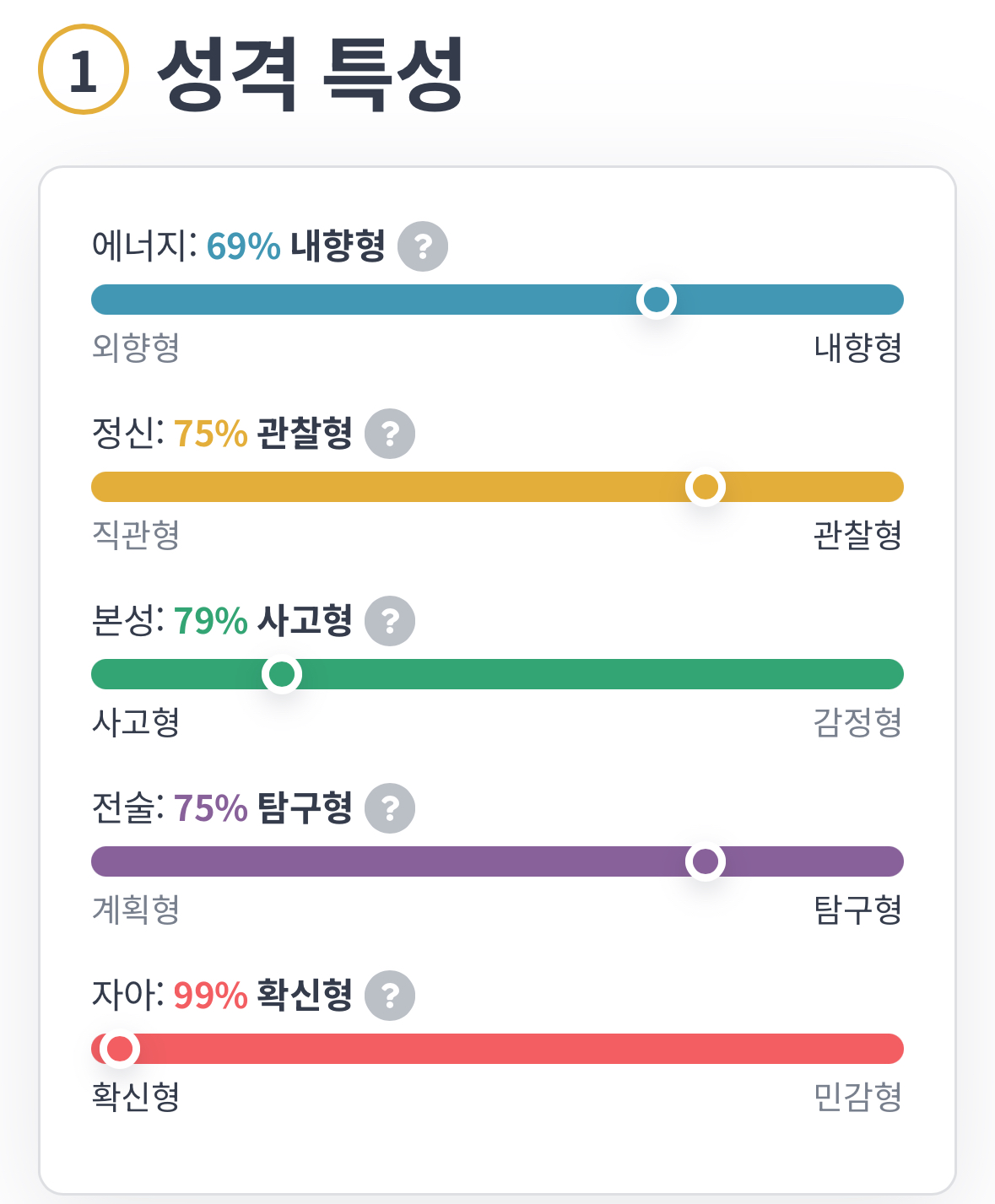Click the green 본성 slider handle

282,674
